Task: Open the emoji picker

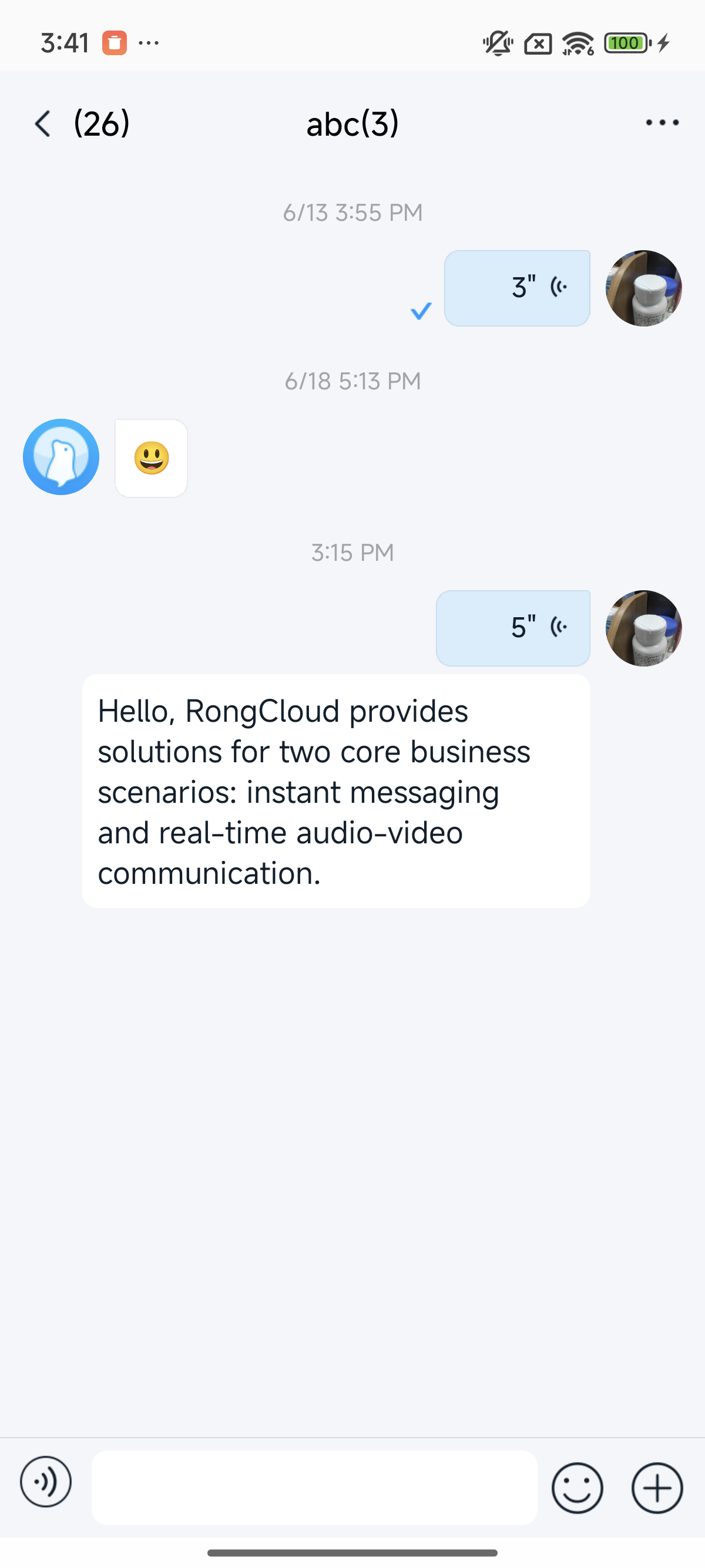Action: pos(576,1488)
